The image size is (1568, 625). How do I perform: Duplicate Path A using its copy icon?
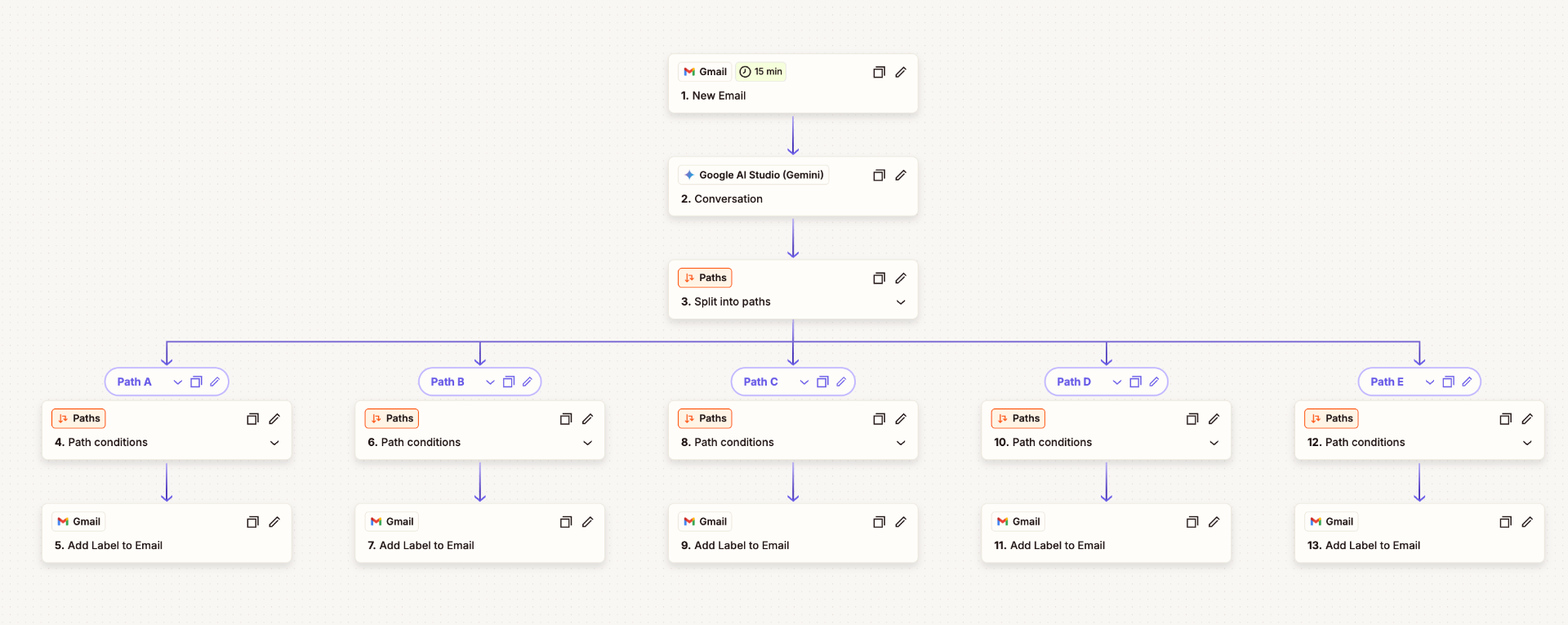coord(196,382)
